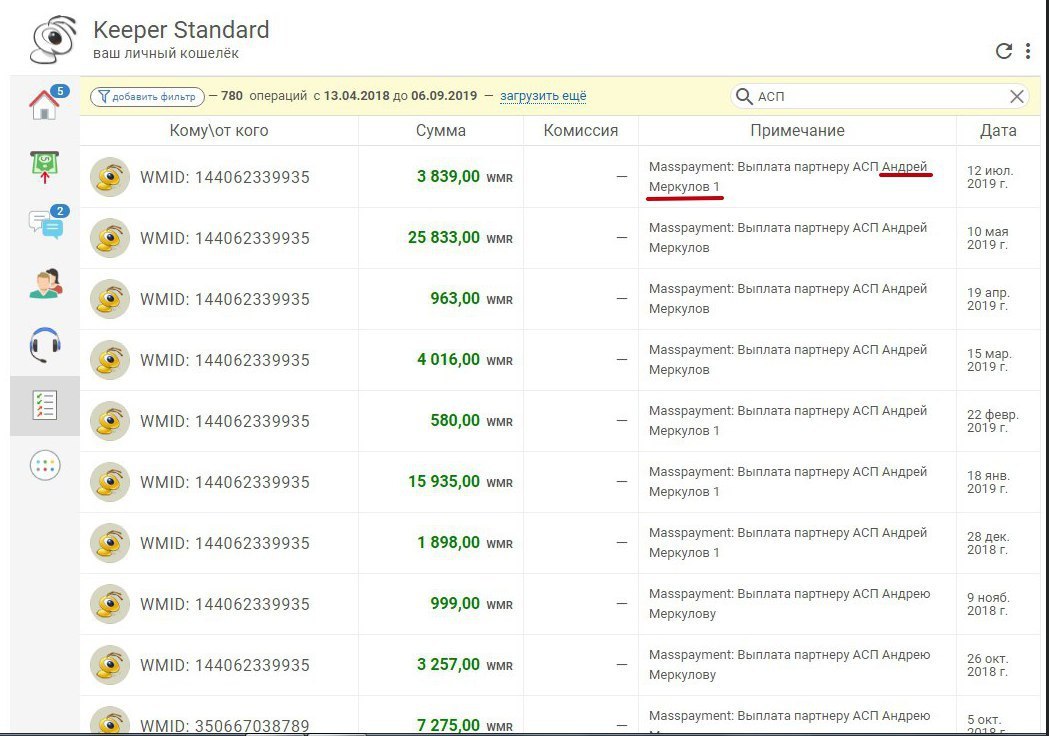The width and height of the screenshot is (1049, 736).
Task: Select the amount 7 275,00 WMR
Action: [x=465, y=725]
